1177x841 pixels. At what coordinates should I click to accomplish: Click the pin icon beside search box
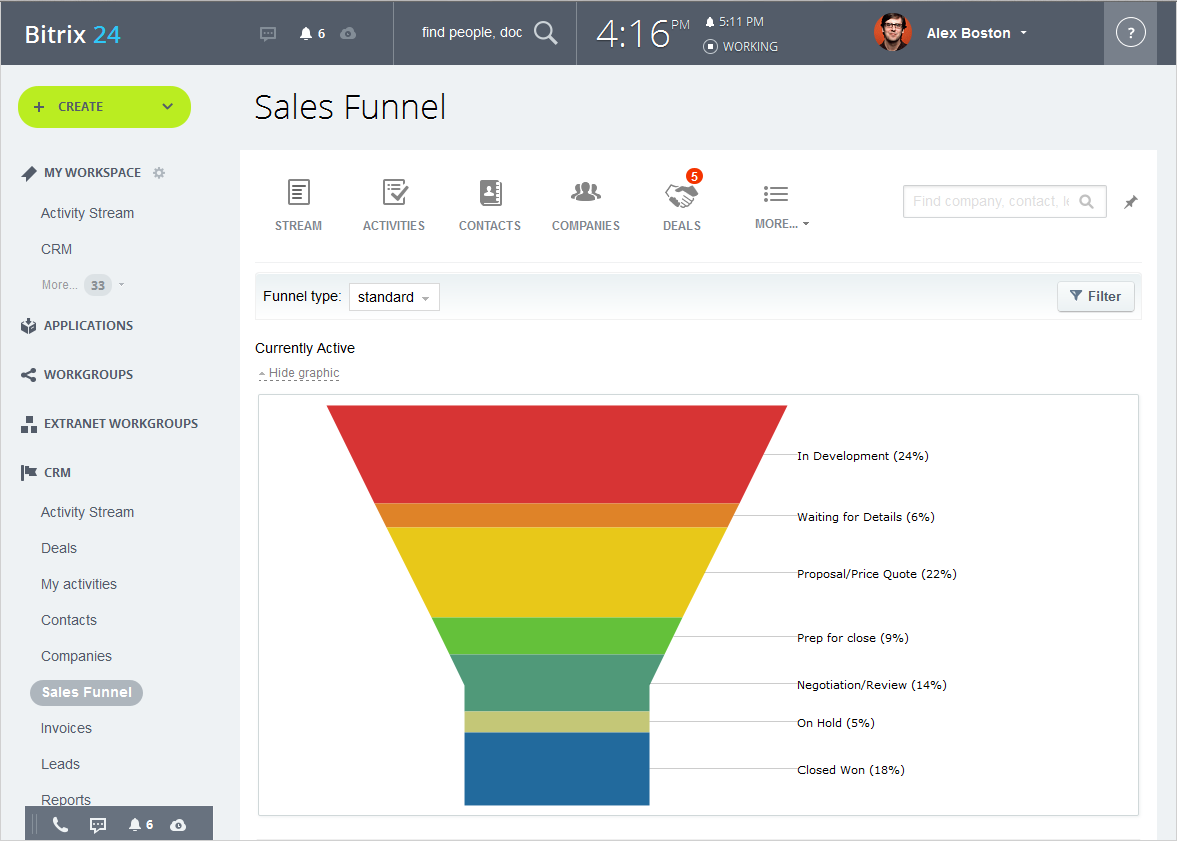coord(1130,202)
